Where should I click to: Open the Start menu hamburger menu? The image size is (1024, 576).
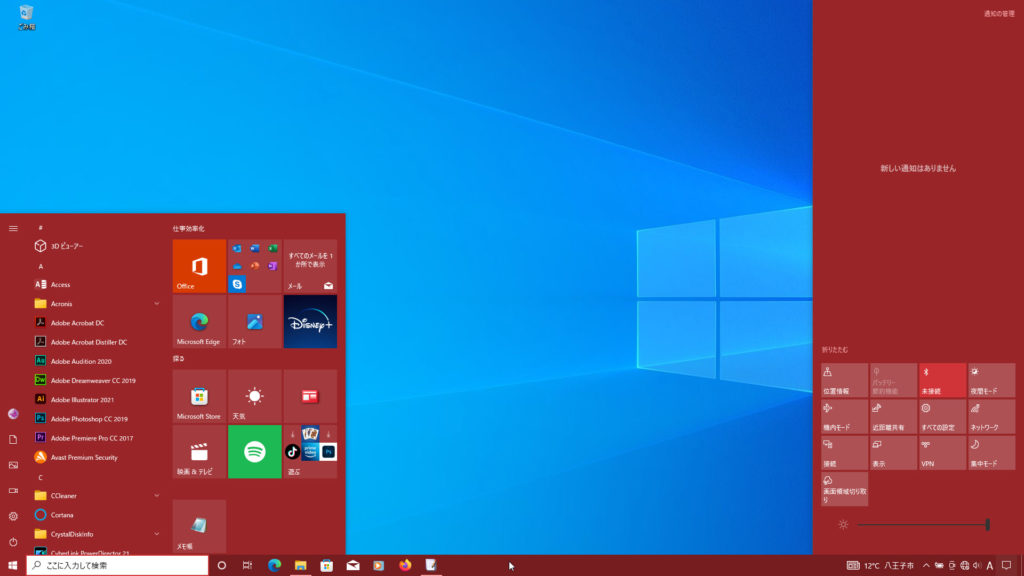13,228
